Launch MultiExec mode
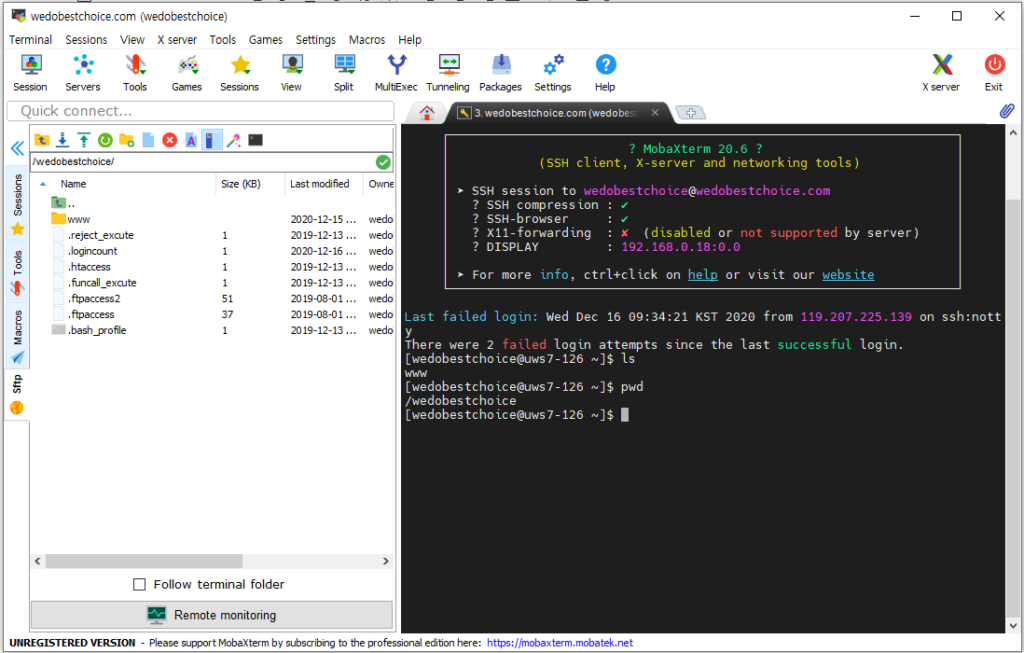The height and width of the screenshot is (653, 1024). (396, 73)
